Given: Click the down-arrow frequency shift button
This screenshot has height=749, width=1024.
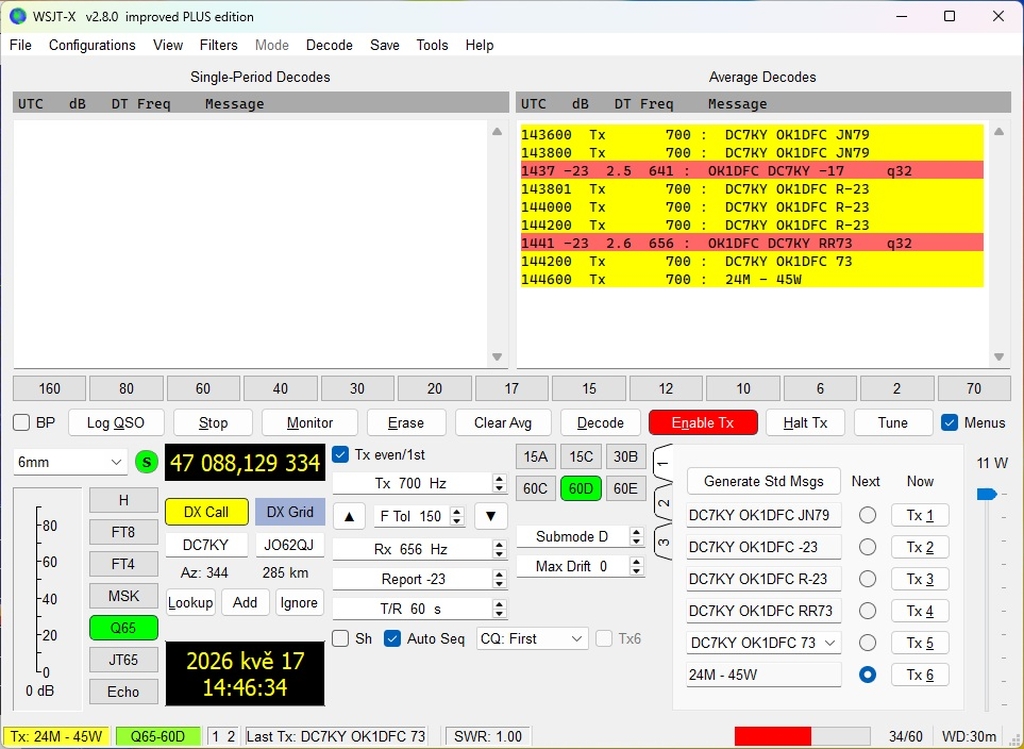Looking at the screenshot, I should 491,517.
